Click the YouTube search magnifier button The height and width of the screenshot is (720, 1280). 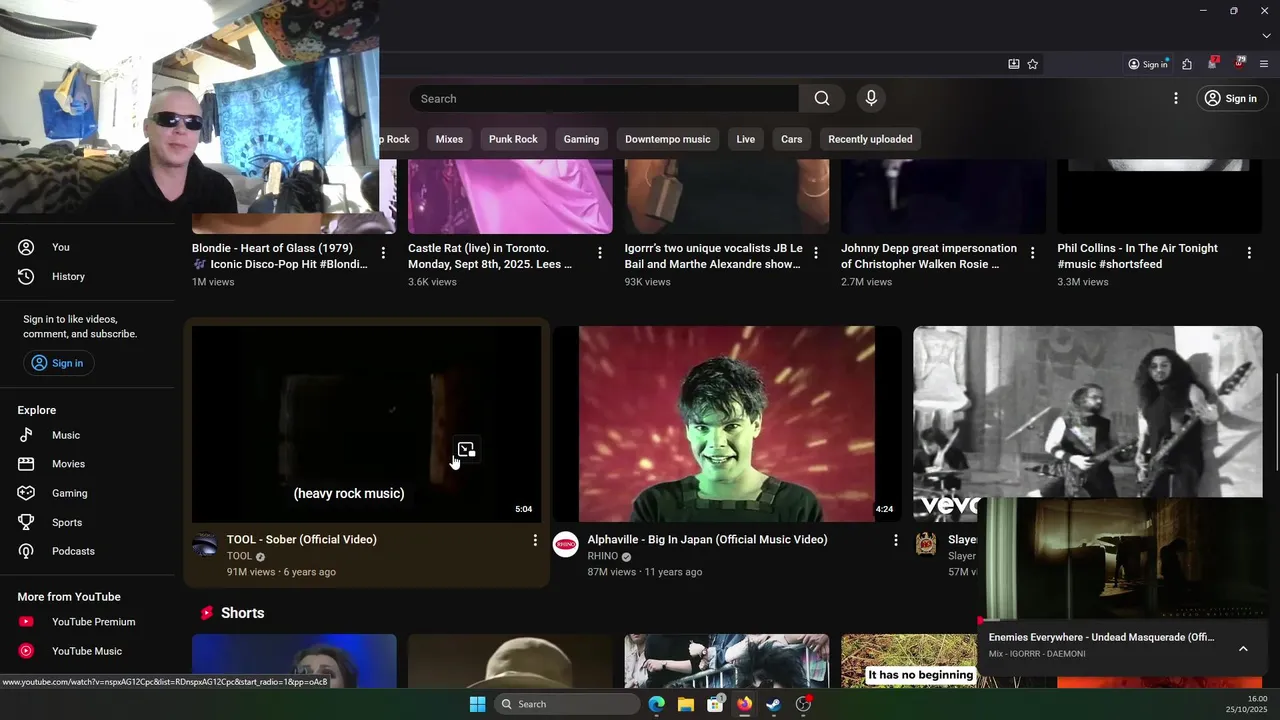(822, 98)
